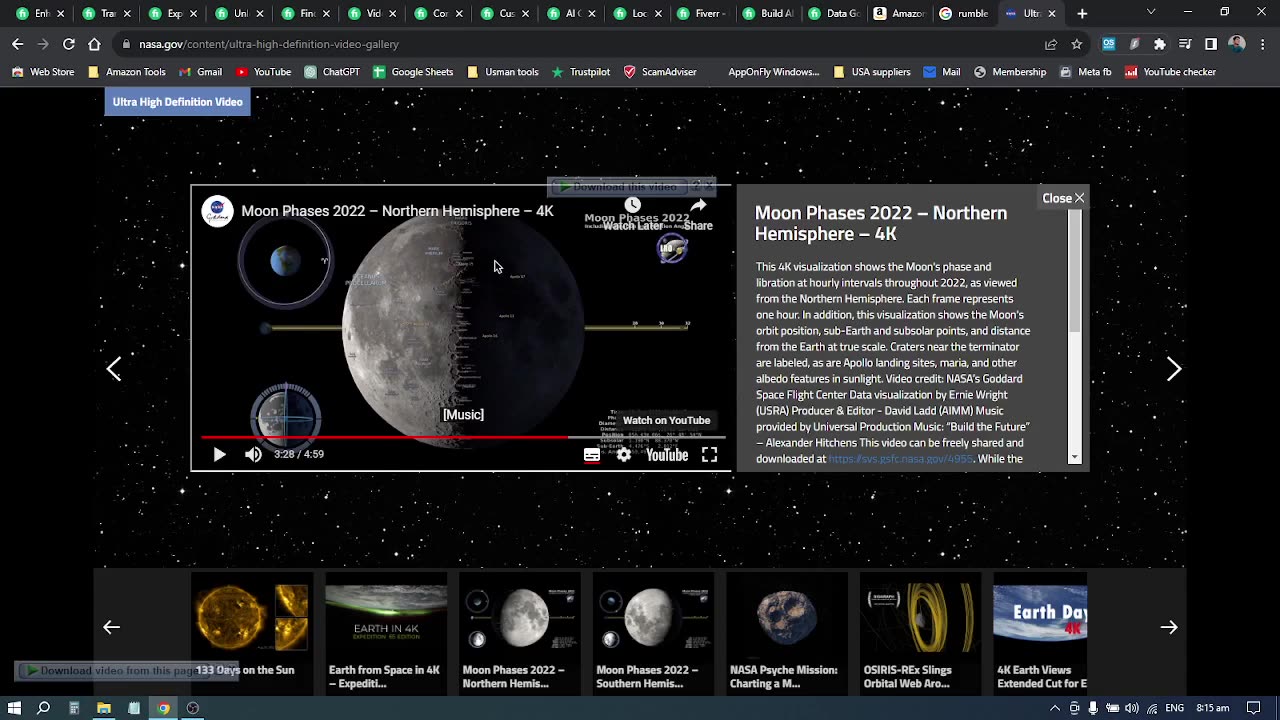The width and height of the screenshot is (1280, 720).
Task: Open Windows taskbar search
Action: [44, 708]
